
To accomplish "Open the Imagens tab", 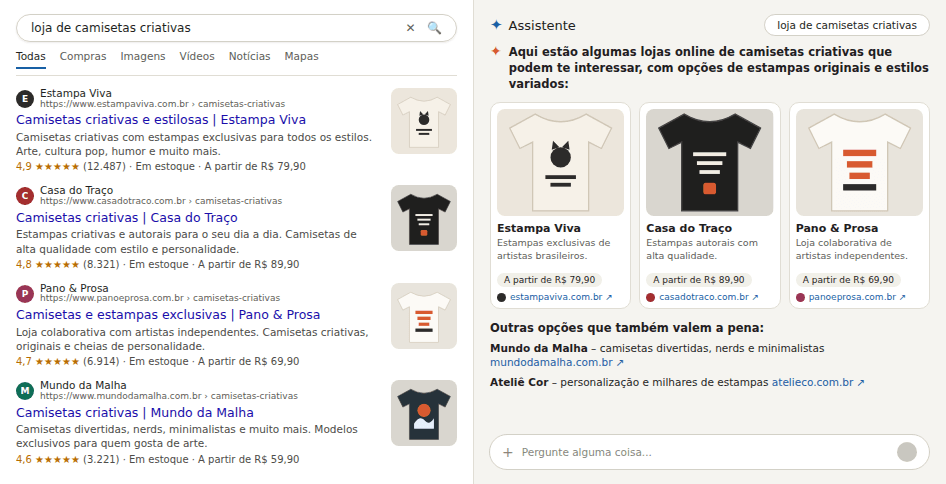I will (x=142, y=57).
